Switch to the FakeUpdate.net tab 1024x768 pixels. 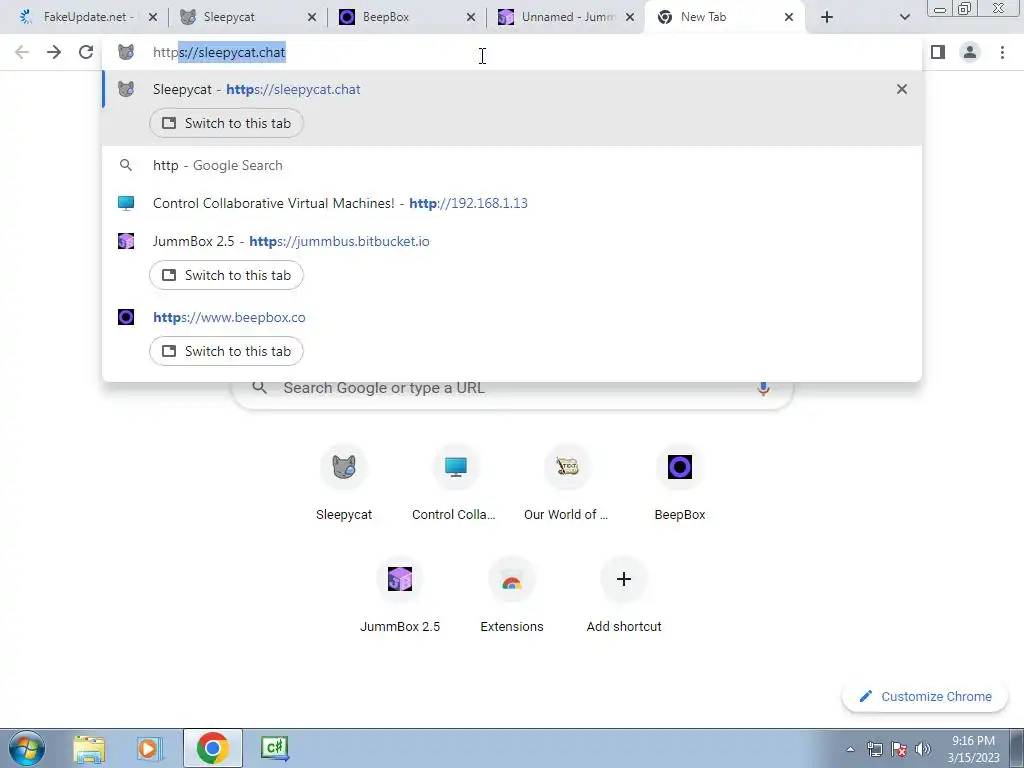click(x=88, y=17)
